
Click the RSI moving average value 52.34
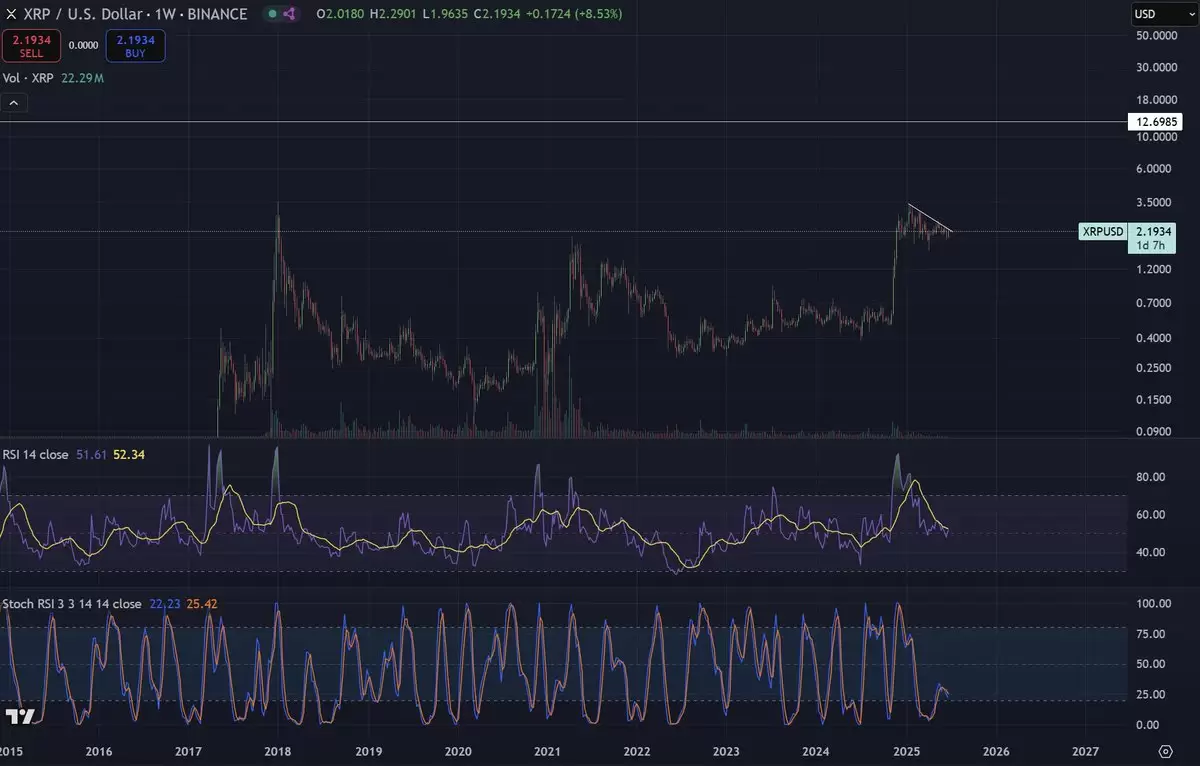pos(130,454)
